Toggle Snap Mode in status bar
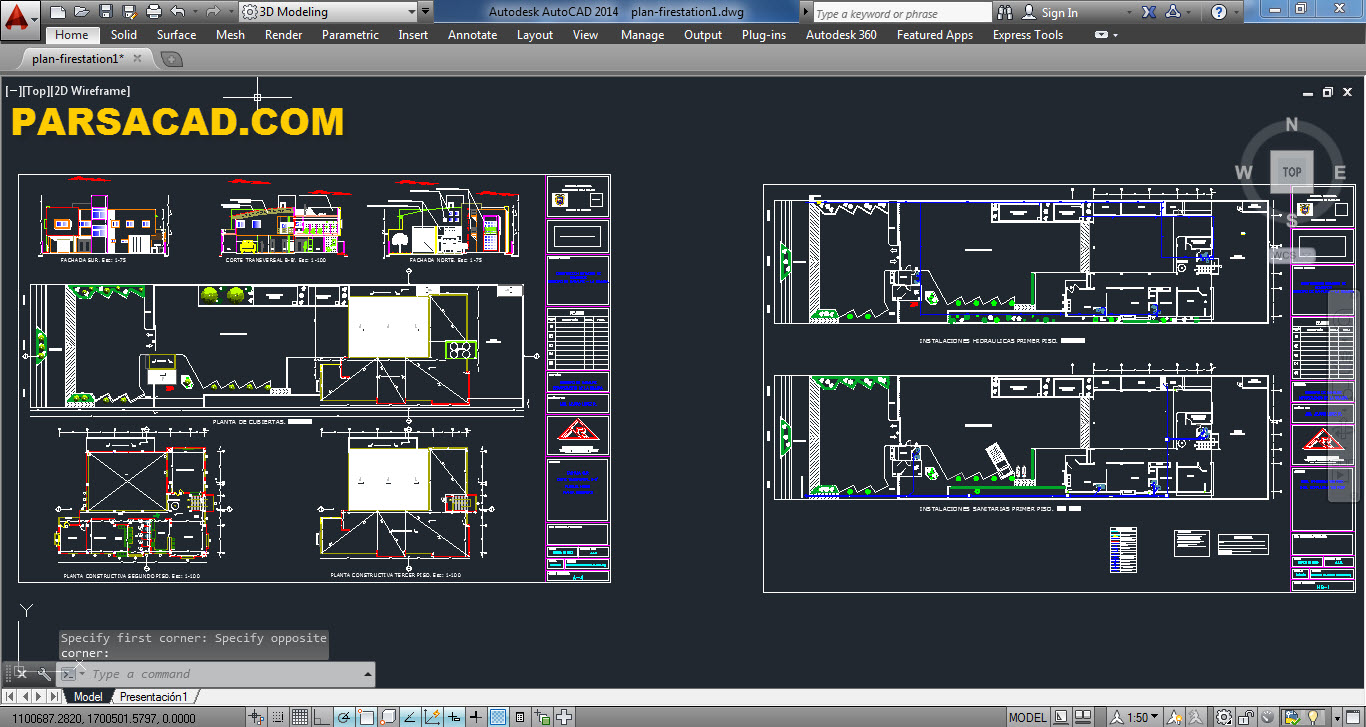 pos(278,717)
